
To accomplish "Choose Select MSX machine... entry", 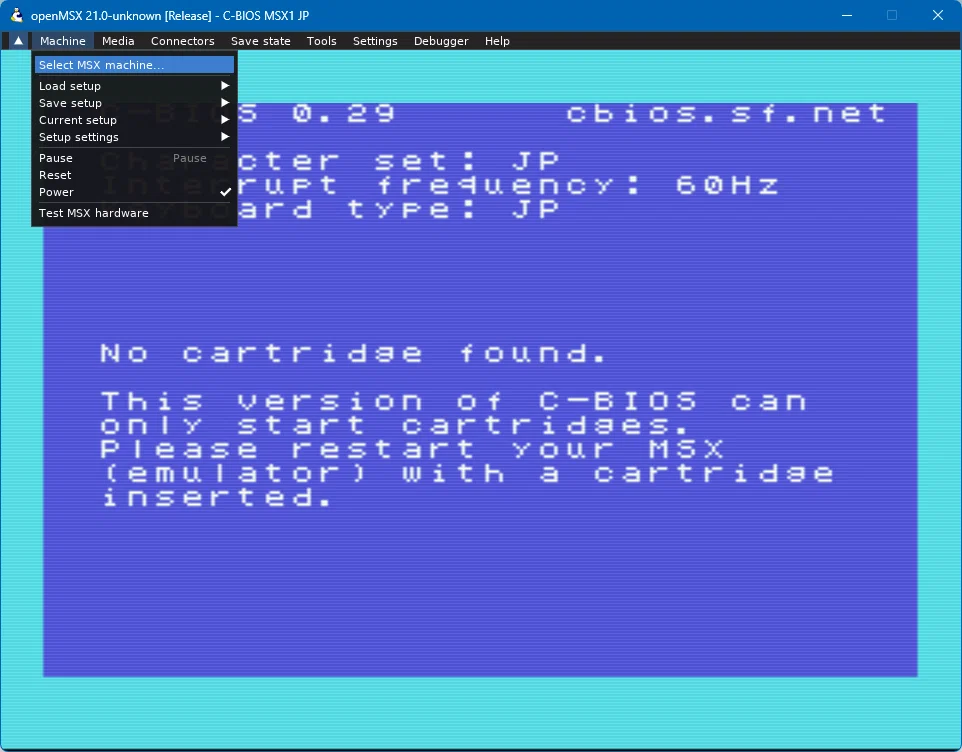I will pos(134,65).
